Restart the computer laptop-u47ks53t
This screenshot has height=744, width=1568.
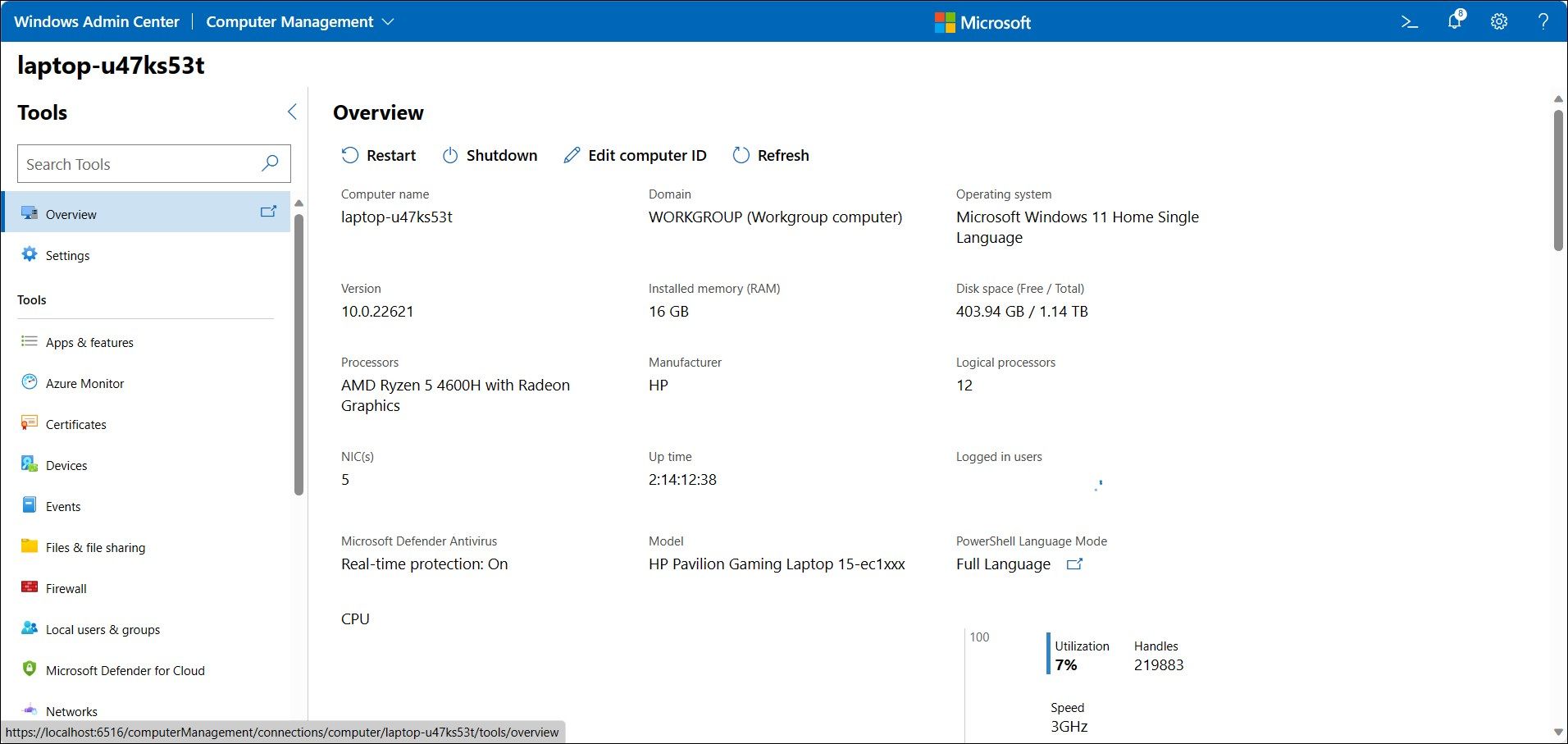pos(378,155)
